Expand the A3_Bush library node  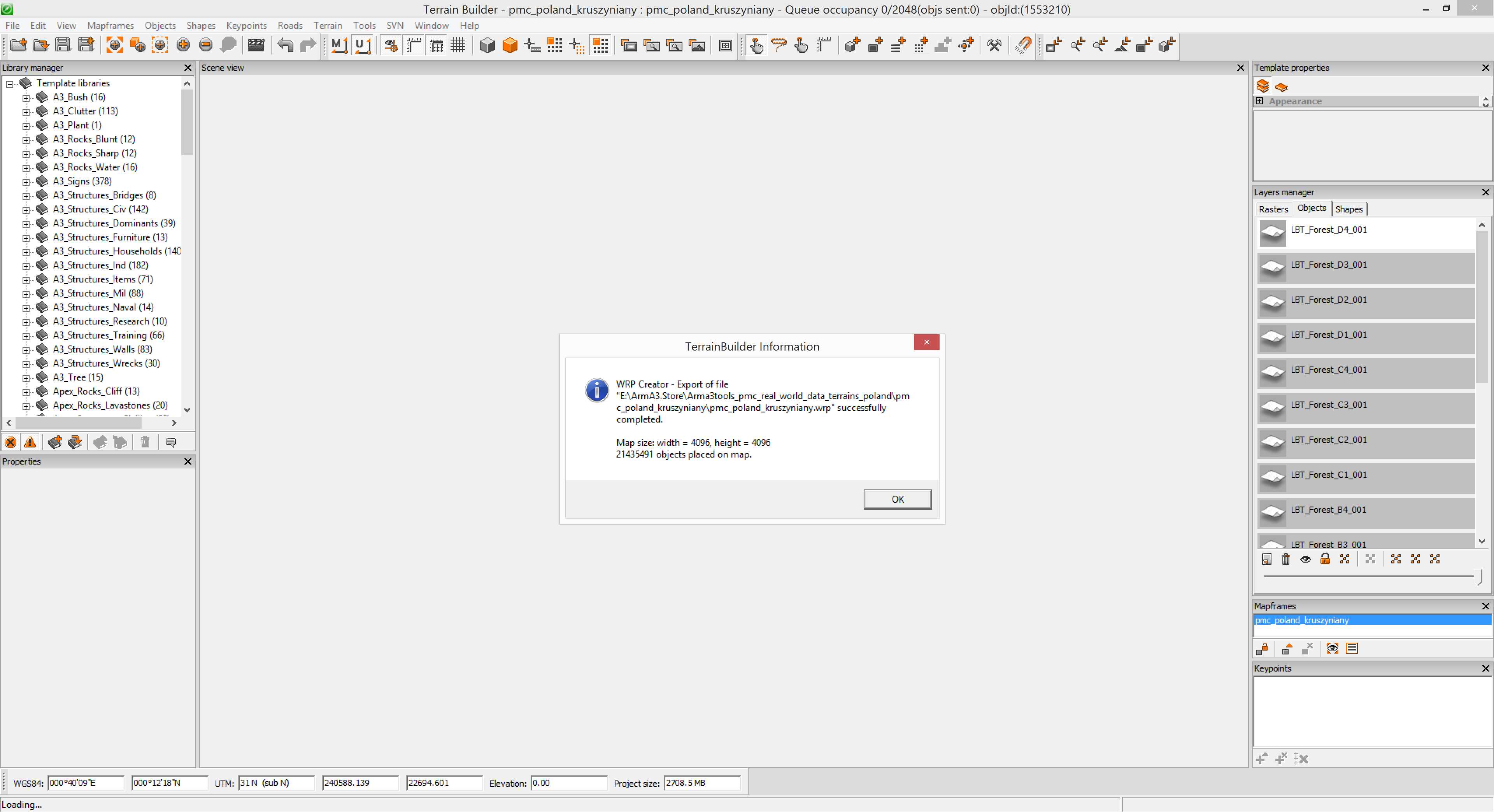26,98
